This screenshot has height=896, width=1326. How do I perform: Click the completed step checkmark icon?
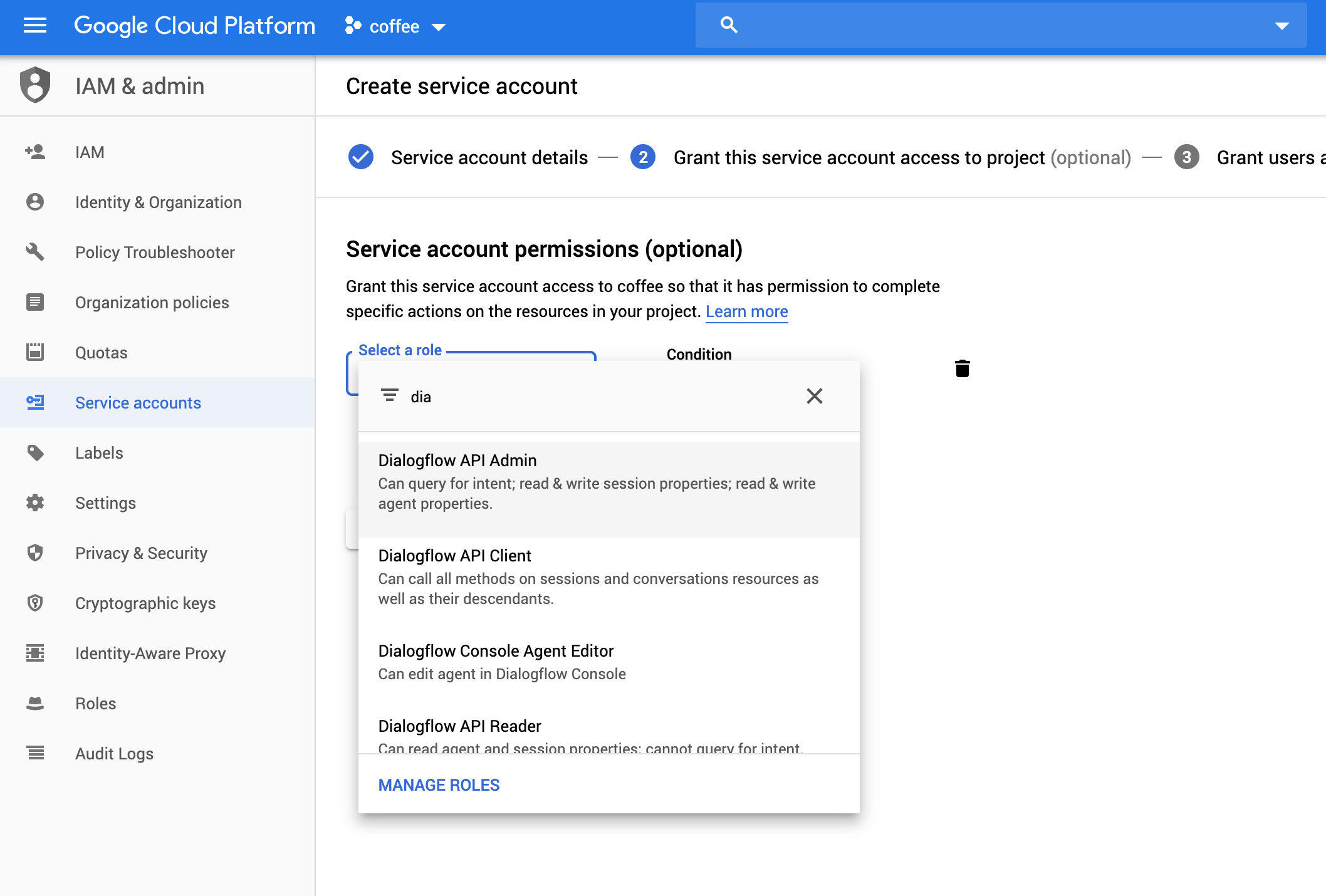(x=361, y=157)
